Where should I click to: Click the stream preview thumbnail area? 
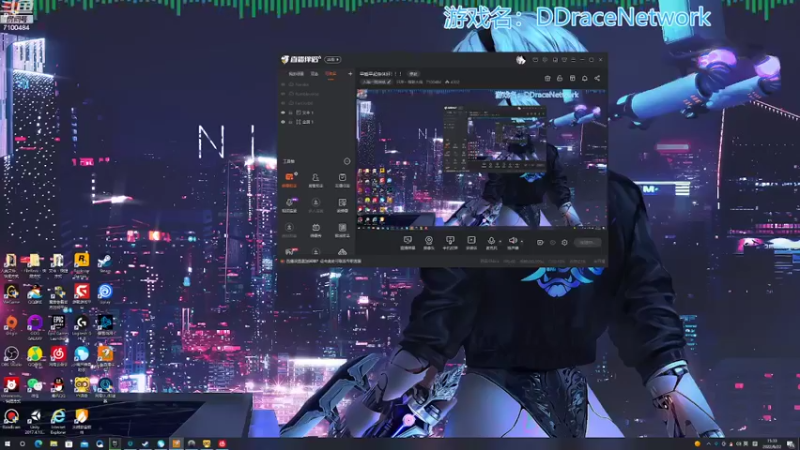(482, 157)
